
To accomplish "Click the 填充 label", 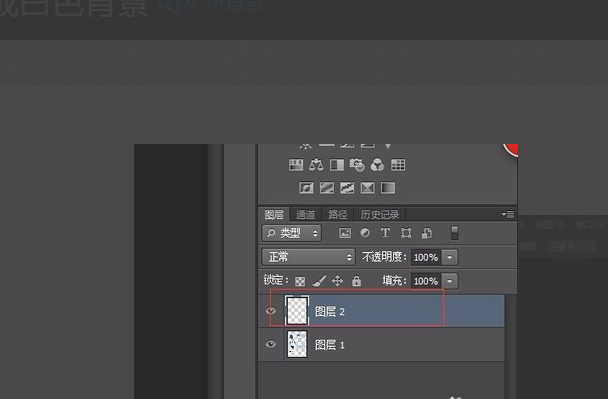I will click(394, 280).
